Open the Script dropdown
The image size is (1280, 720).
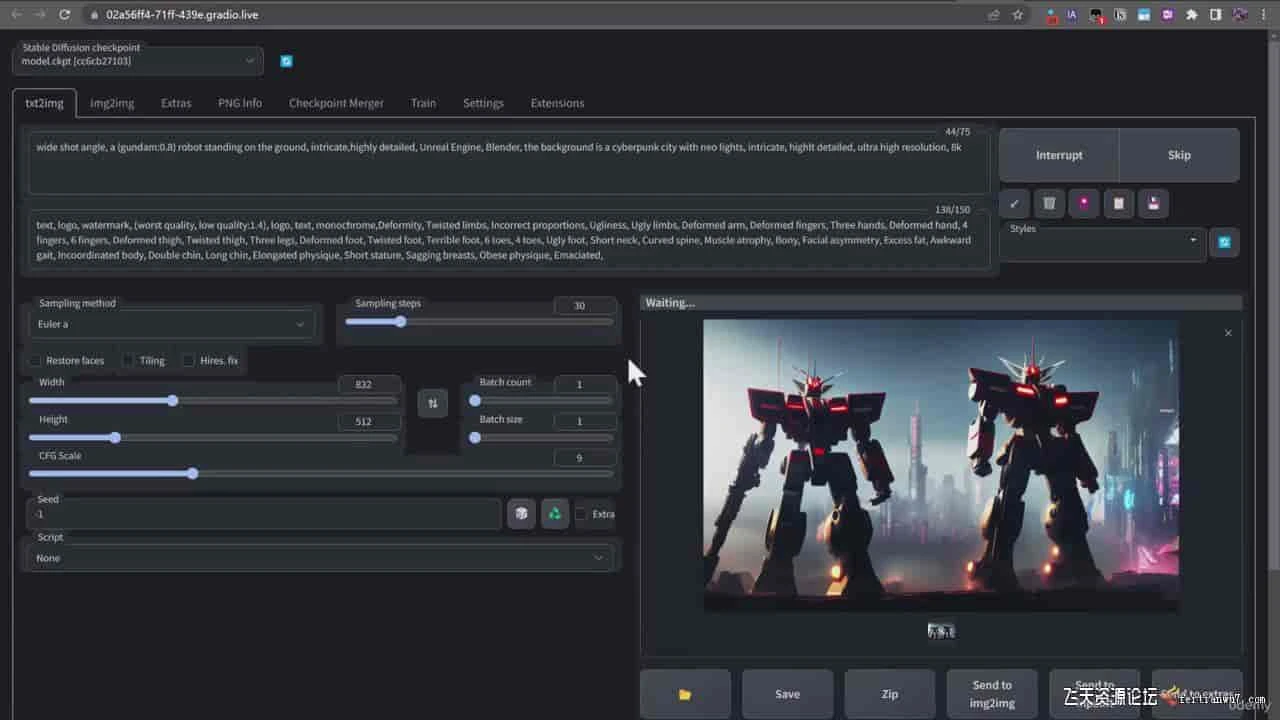[x=320, y=558]
